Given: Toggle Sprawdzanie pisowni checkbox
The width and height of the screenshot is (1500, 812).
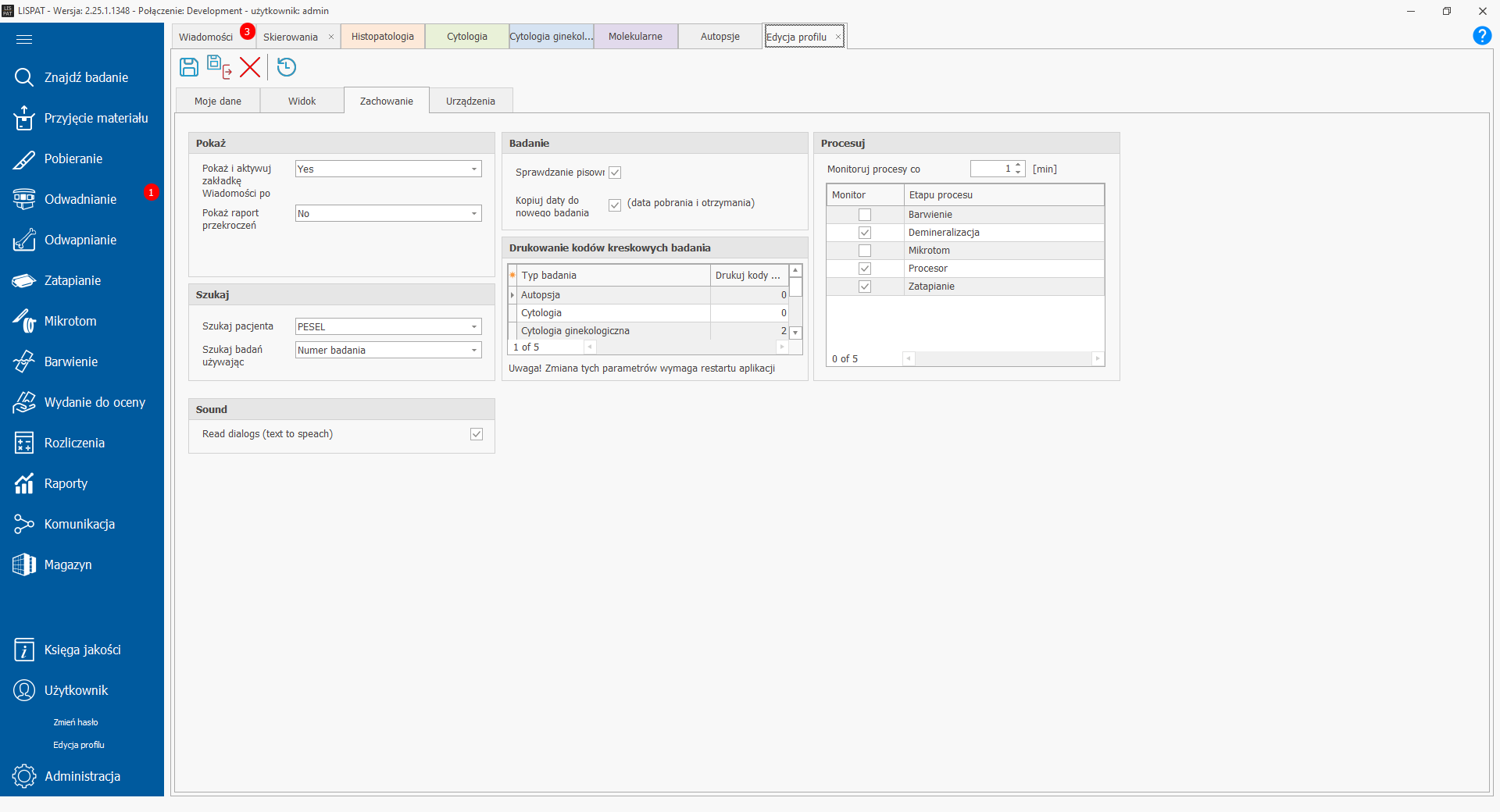Looking at the screenshot, I should point(615,173).
